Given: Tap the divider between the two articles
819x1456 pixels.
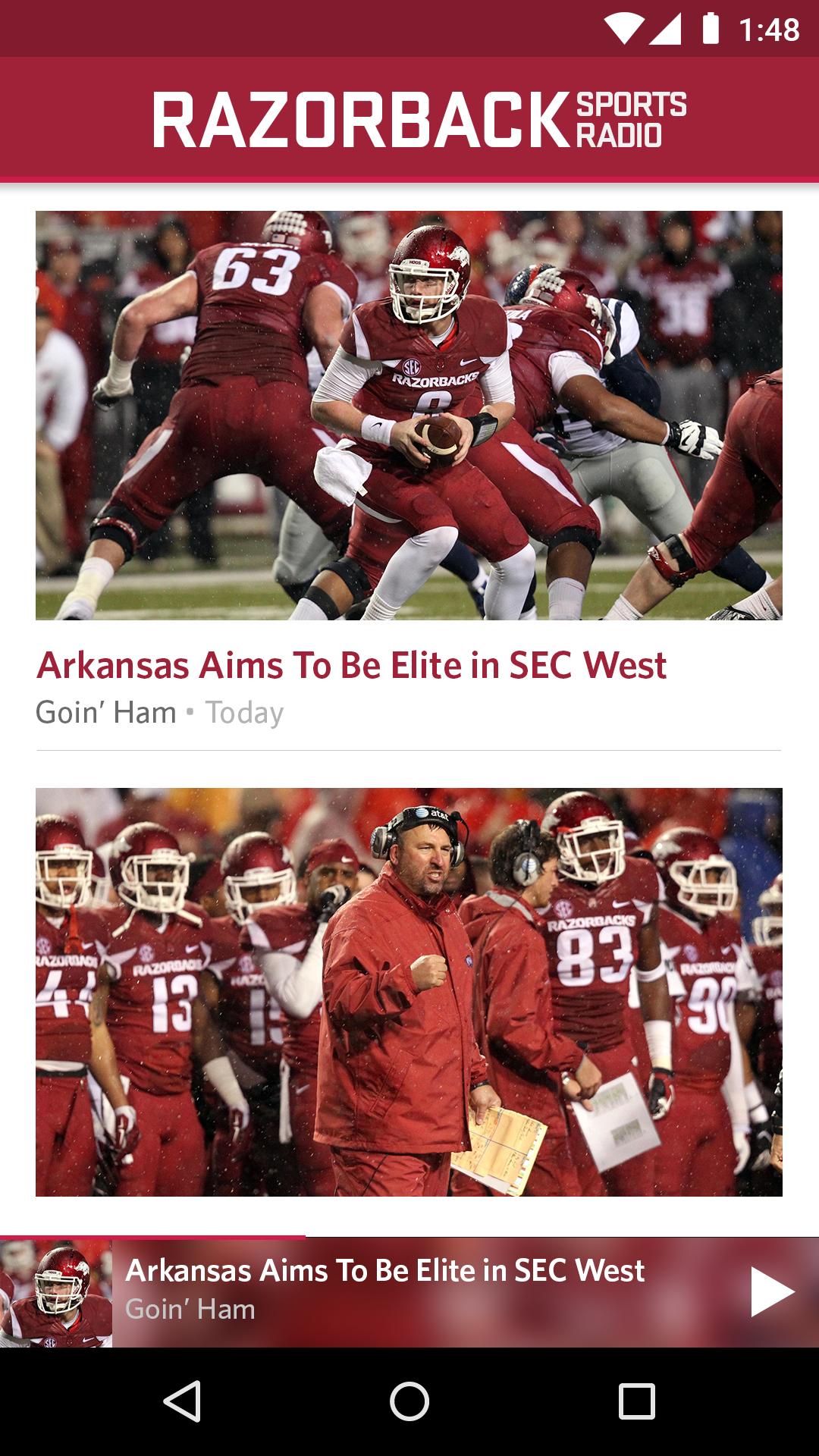Looking at the screenshot, I should pyautogui.click(x=409, y=751).
